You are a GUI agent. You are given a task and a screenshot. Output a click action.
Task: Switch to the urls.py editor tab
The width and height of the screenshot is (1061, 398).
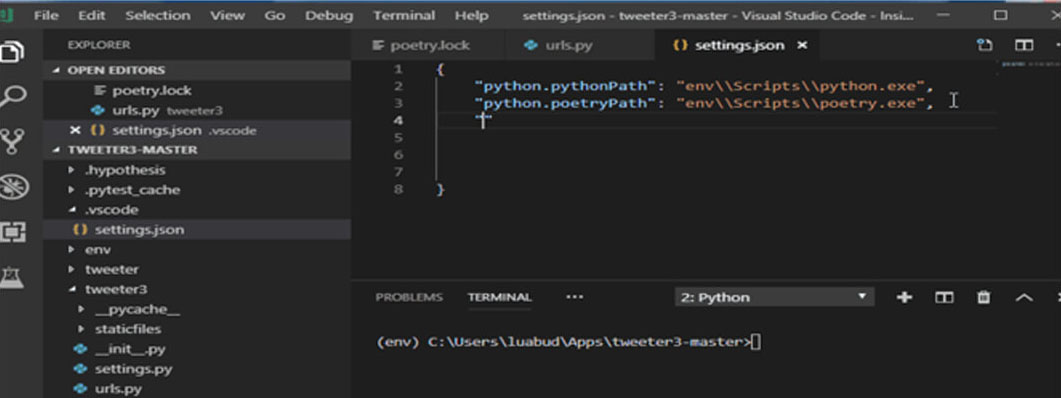tap(579, 45)
